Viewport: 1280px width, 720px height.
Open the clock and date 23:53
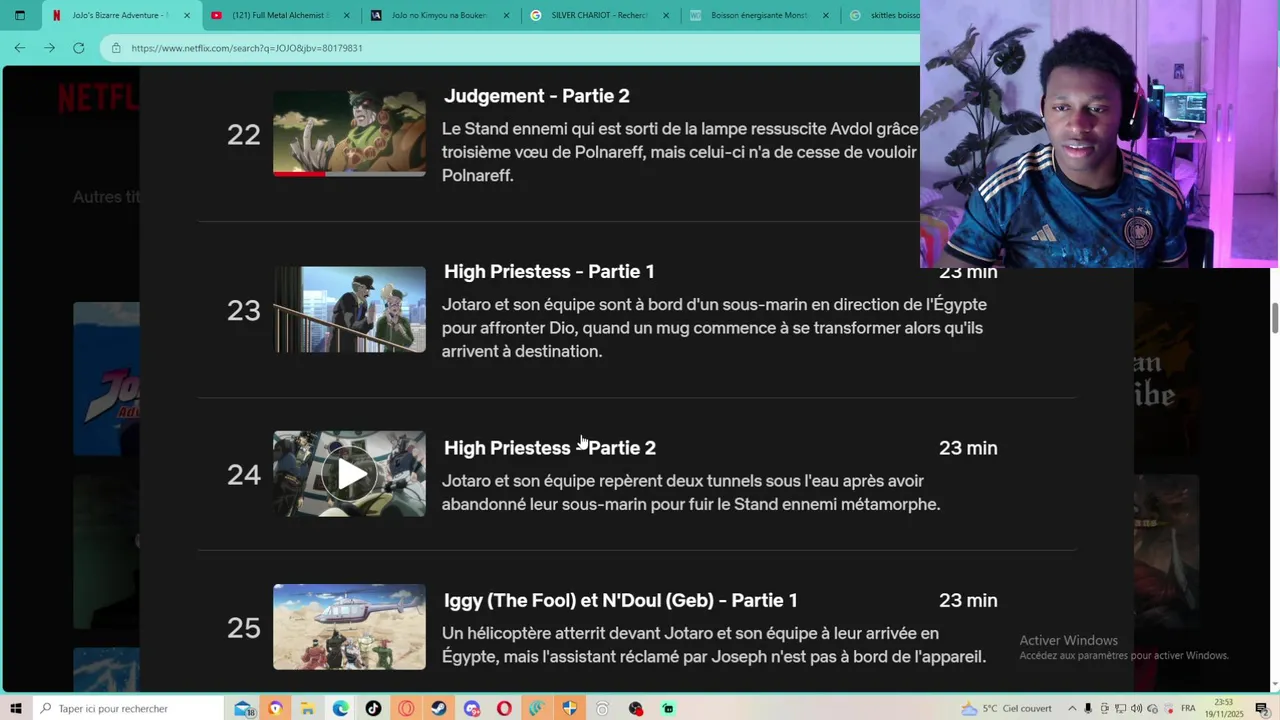point(1224,708)
